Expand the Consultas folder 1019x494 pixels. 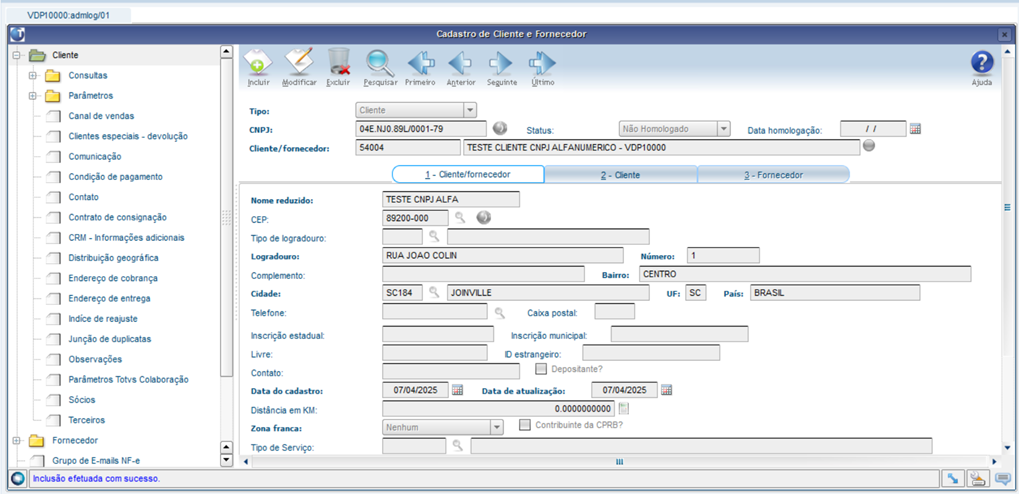click(x=32, y=75)
